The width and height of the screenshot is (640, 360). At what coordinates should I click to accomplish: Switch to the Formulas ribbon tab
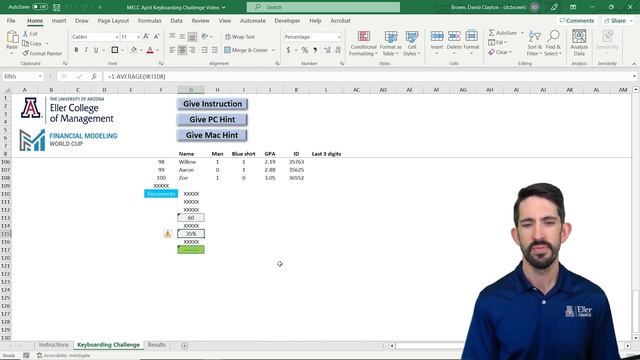pyautogui.click(x=149, y=20)
